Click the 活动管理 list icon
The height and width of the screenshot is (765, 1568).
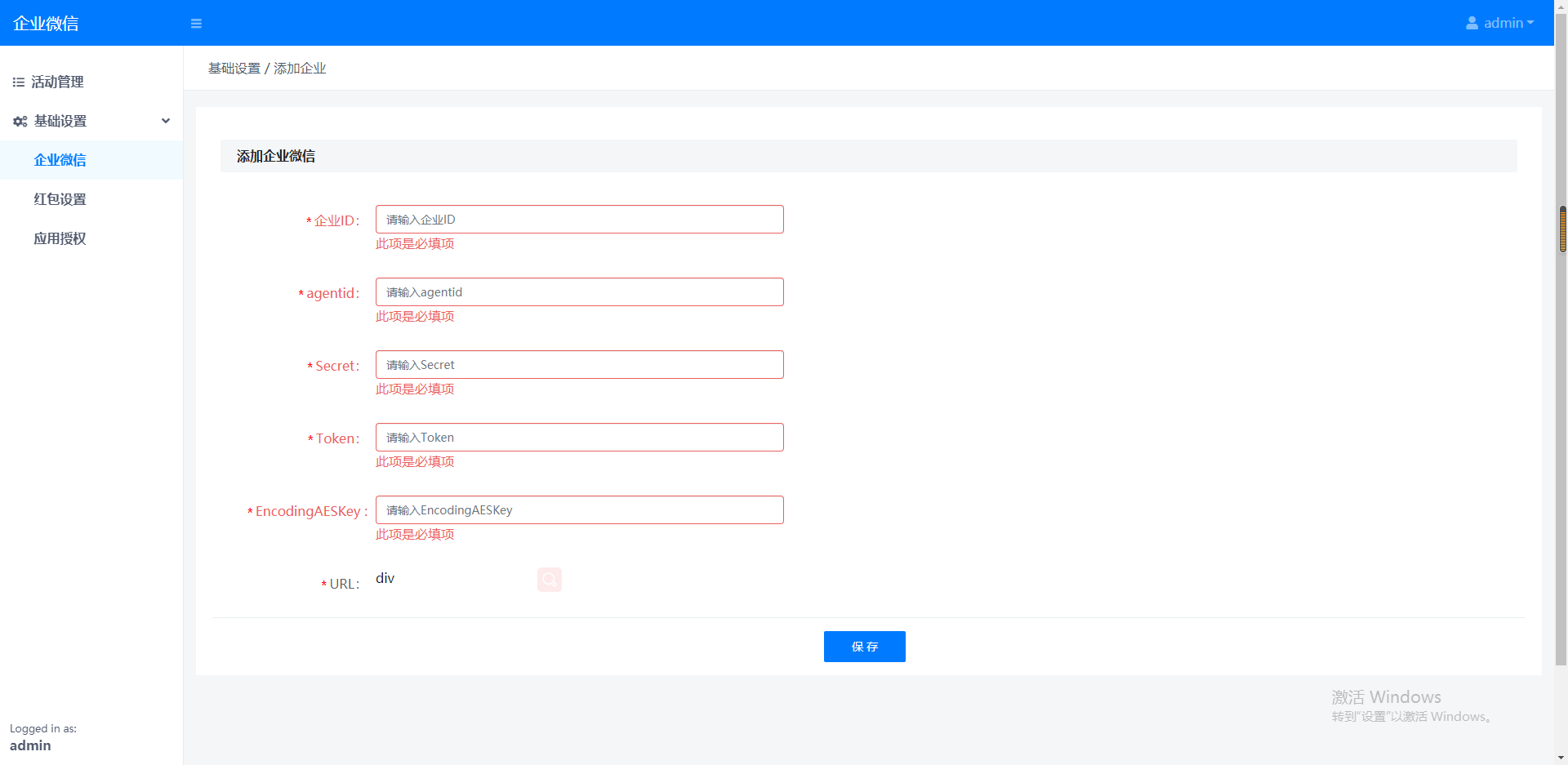coord(18,82)
